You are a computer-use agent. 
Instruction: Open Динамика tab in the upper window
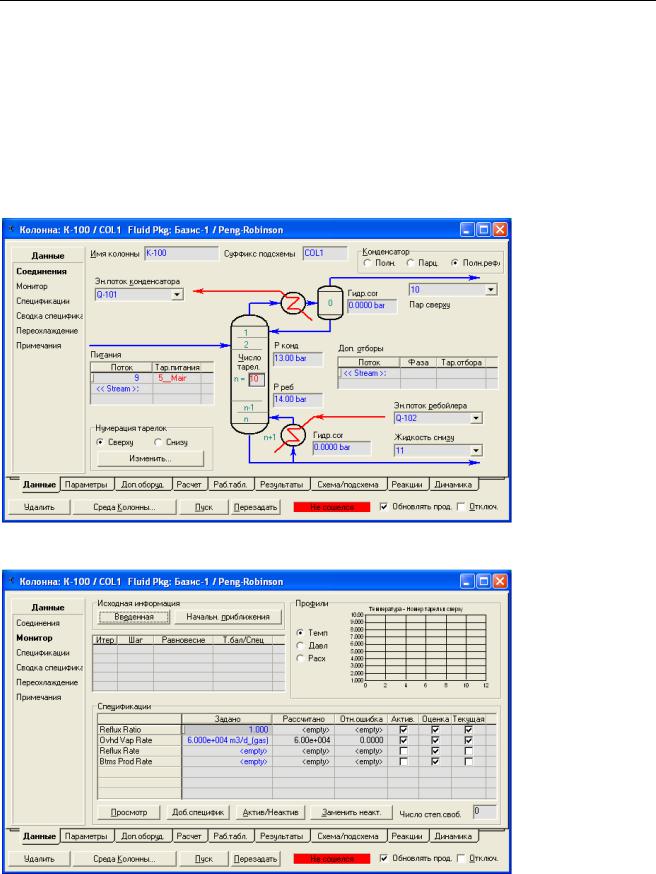tap(453, 484)
